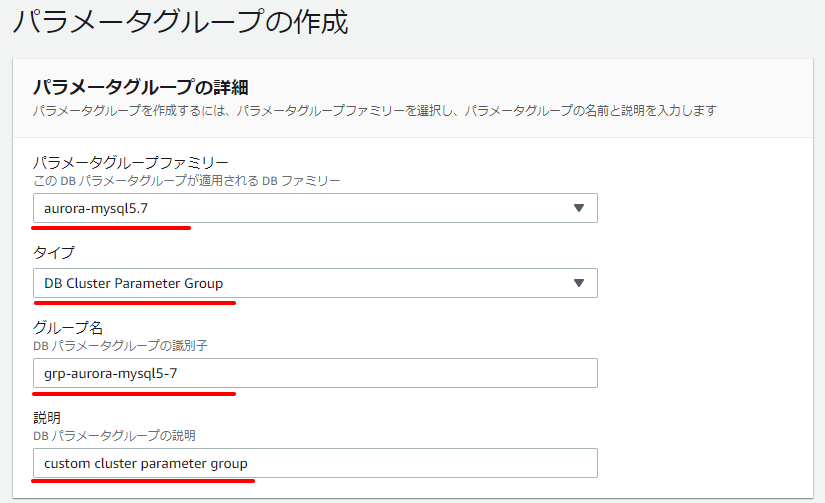
Task: Open the パラメータグループファミリー dropdown arrow
Action: click(579, 208)
